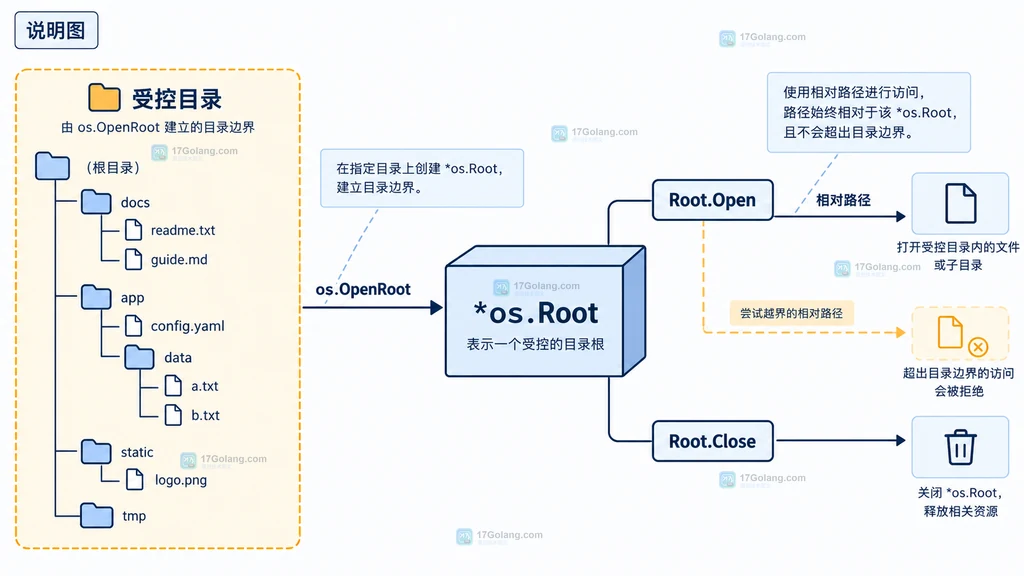This screenshot has width=1024, height=576.
Task: Click the readme.txt file icon
Action: click(133, 230)
